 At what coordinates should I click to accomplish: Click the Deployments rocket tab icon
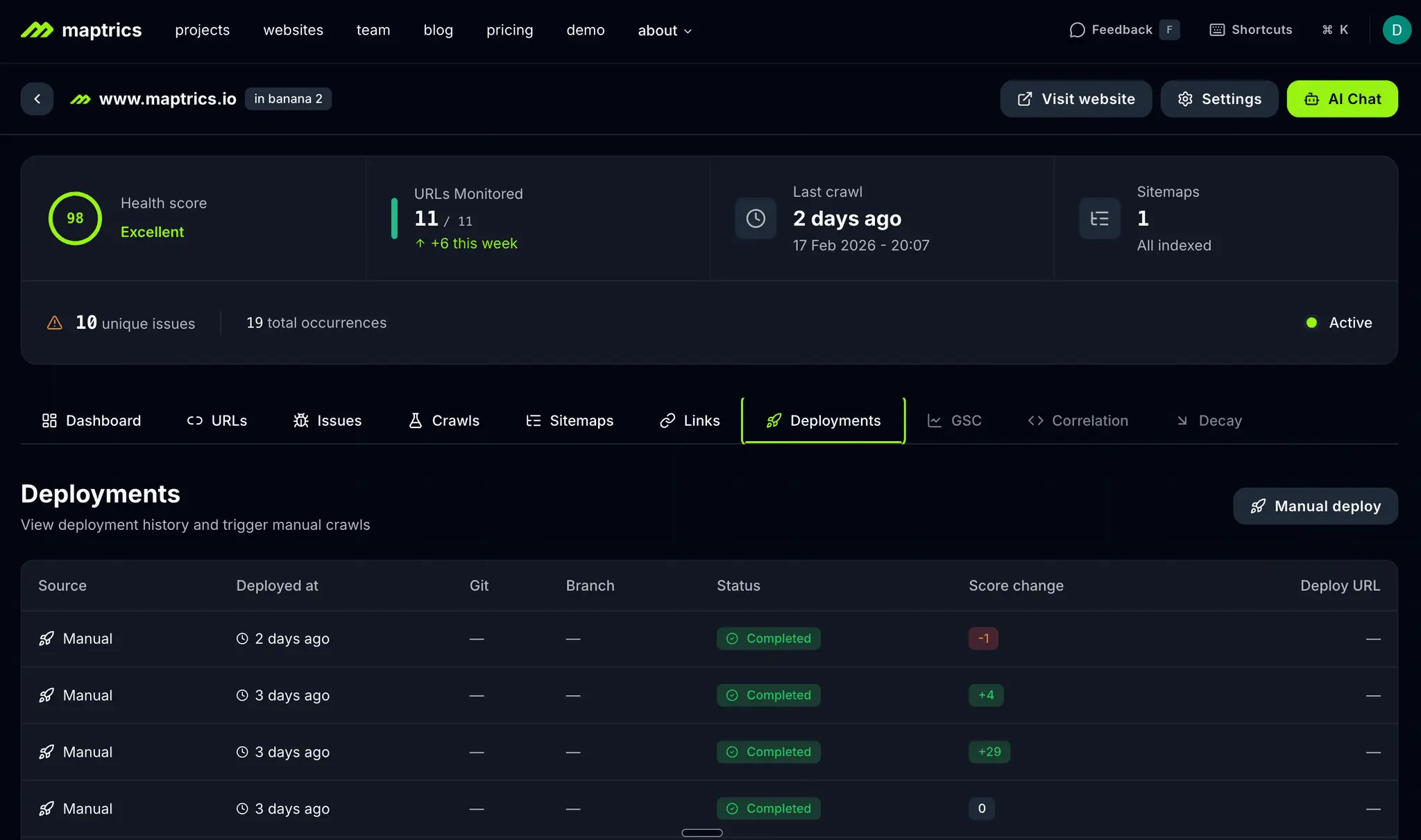point(774,420)
